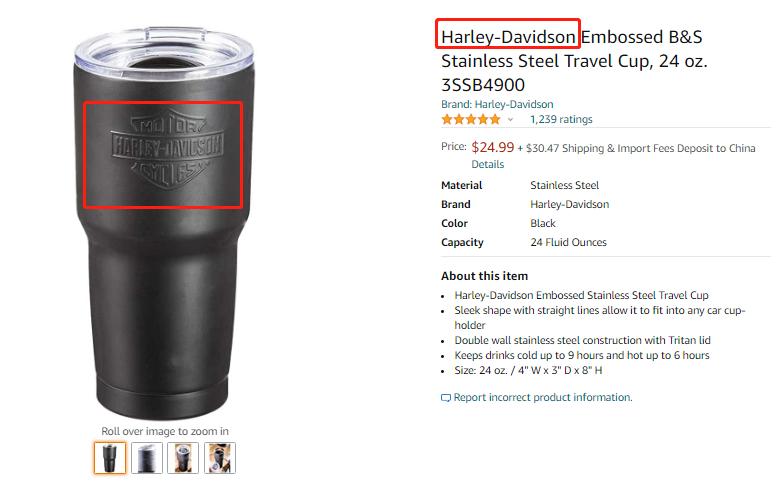Click the 24 Fluid Ounces capacity value
784x495 pixels.
[568, 242]
